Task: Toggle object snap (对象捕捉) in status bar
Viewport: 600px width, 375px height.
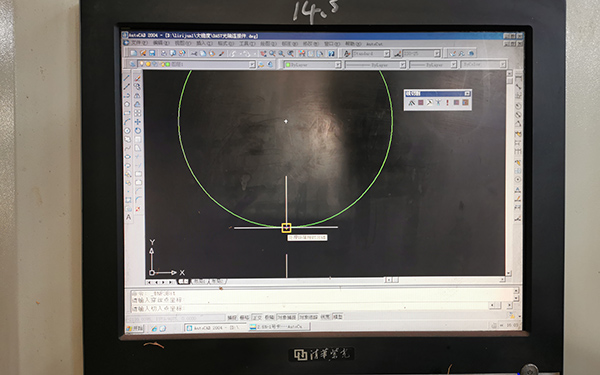Action: (x=287, y=317)
